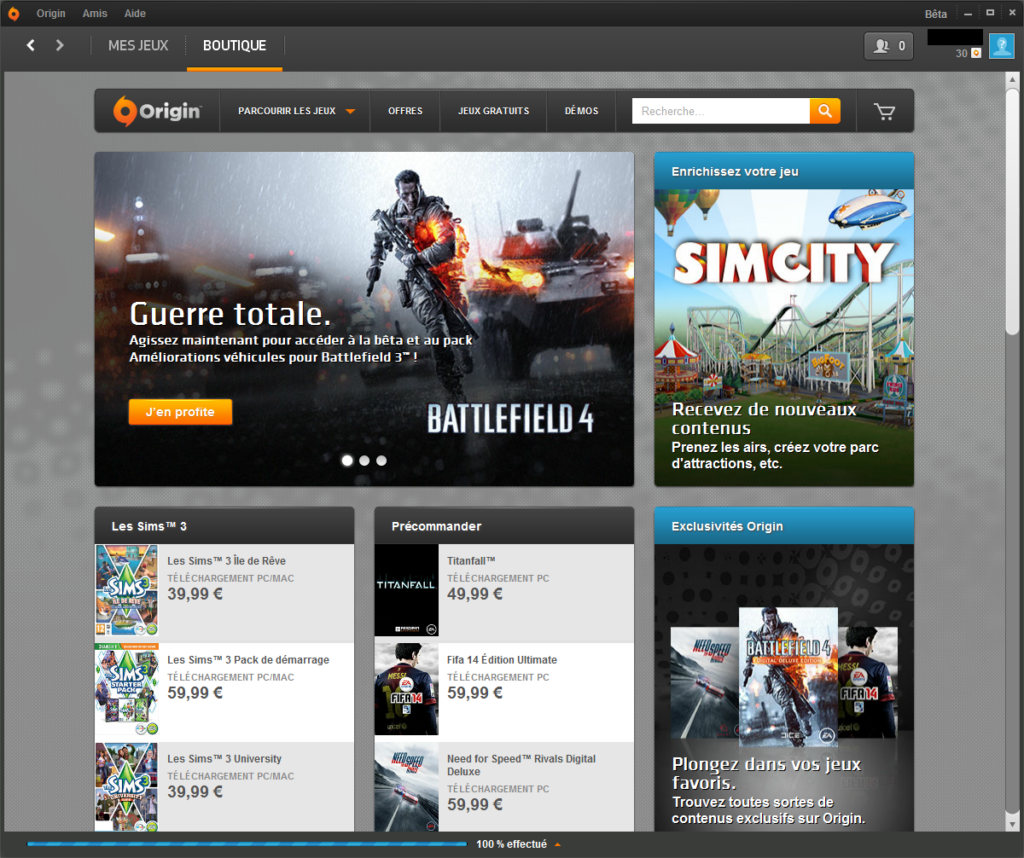The width and height of the screenshot is (1024, 858).
Task: Click Sims 3 Starter Pack cover
Action: point(127,690)
